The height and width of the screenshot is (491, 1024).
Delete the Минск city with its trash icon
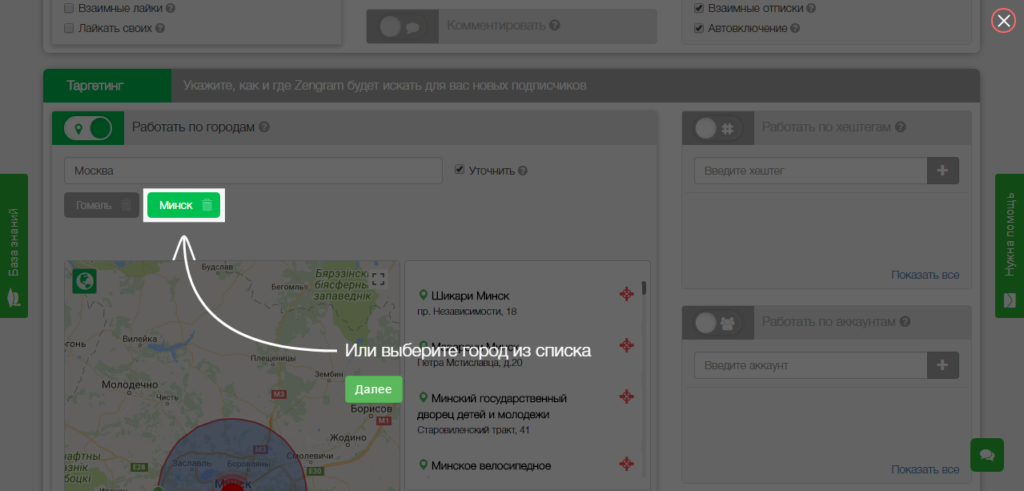click(x=207, y=205)
